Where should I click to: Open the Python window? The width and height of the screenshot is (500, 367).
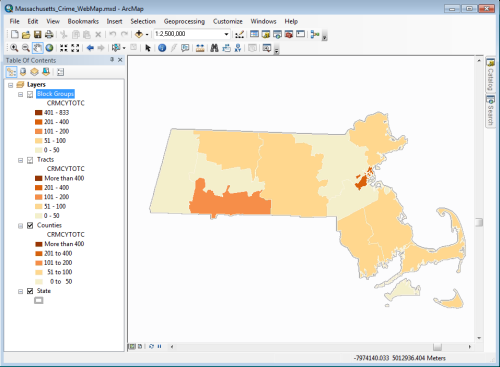(x=300, y=34)
